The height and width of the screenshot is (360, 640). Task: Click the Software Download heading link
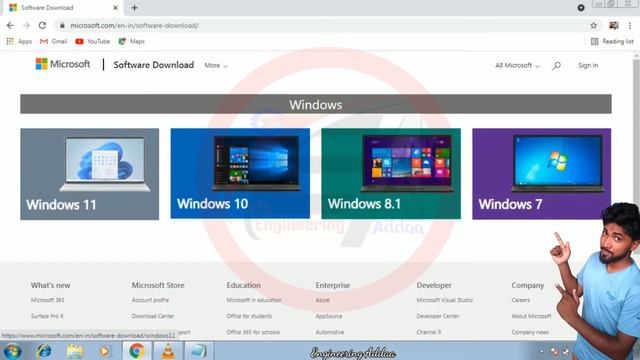click(x=153, y=65)
